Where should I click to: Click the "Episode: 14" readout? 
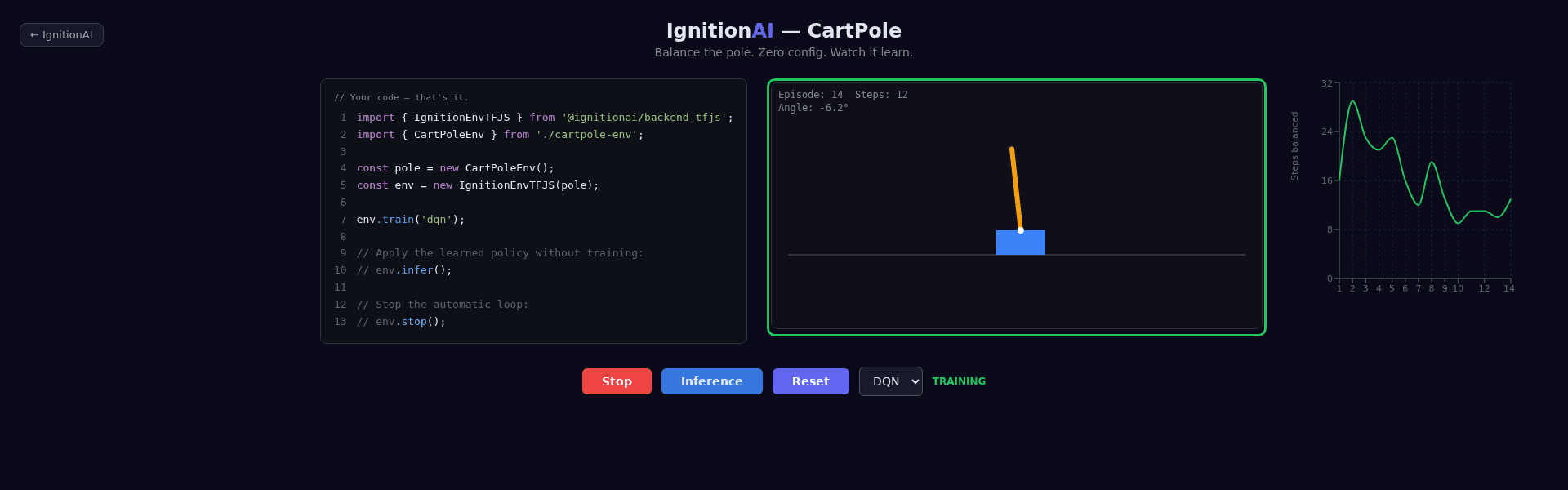[x=811, y=95]
